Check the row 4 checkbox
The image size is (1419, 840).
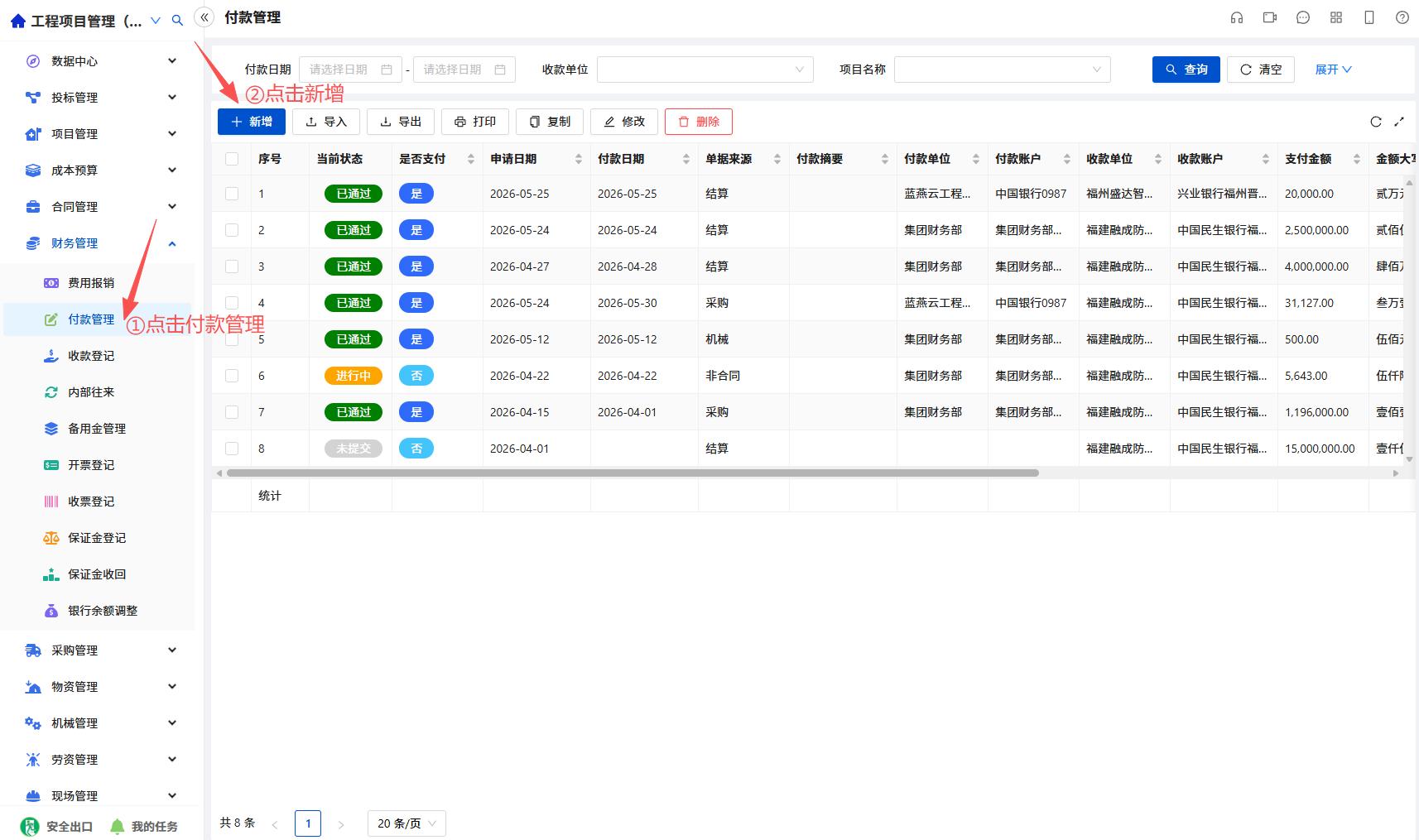click(x=232, y=303)
